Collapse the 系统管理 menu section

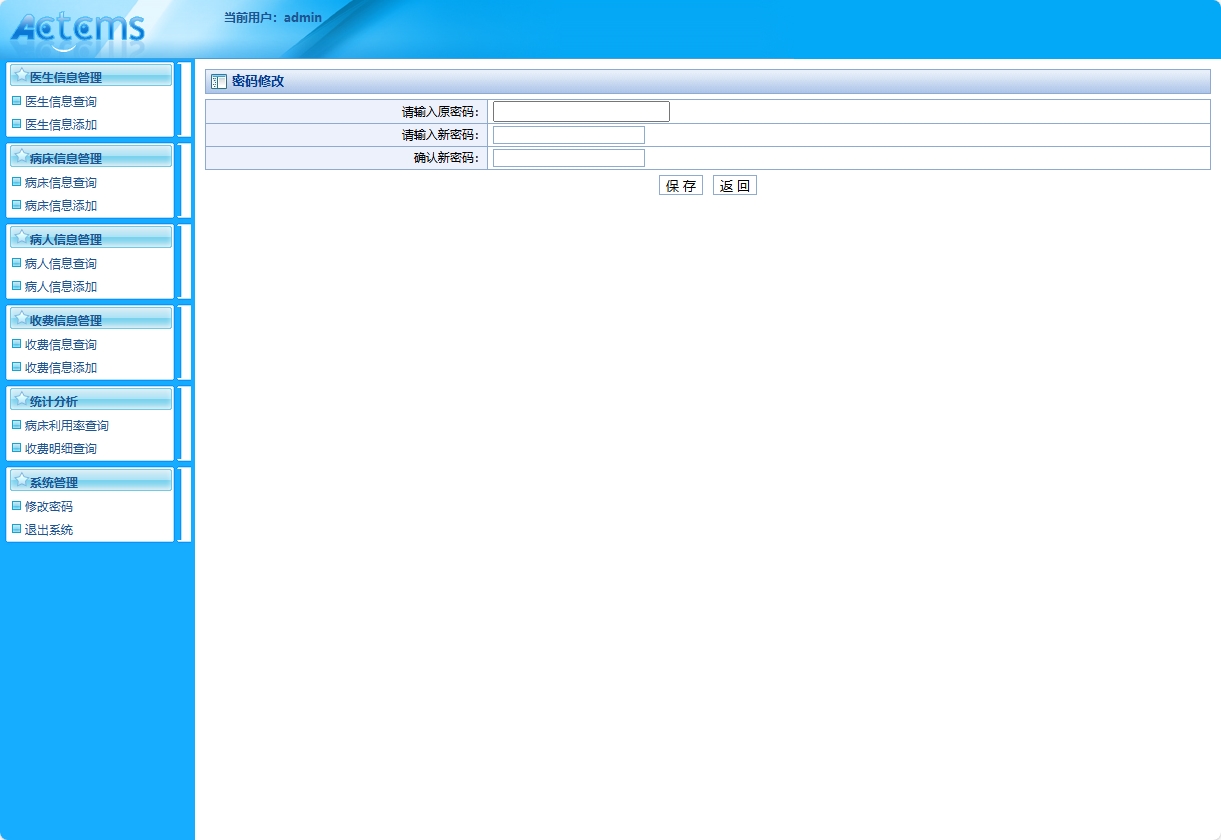pos(91,481)
